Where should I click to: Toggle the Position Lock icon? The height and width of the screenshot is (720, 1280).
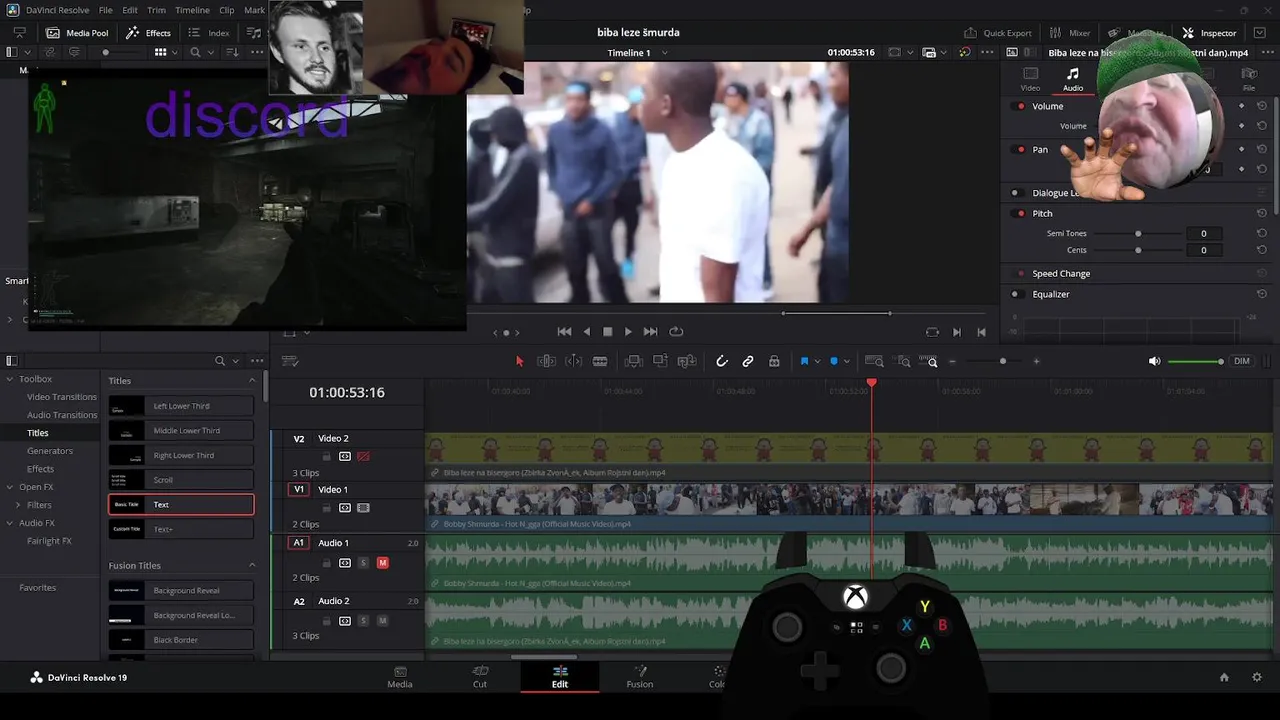[x=774, y=361]
